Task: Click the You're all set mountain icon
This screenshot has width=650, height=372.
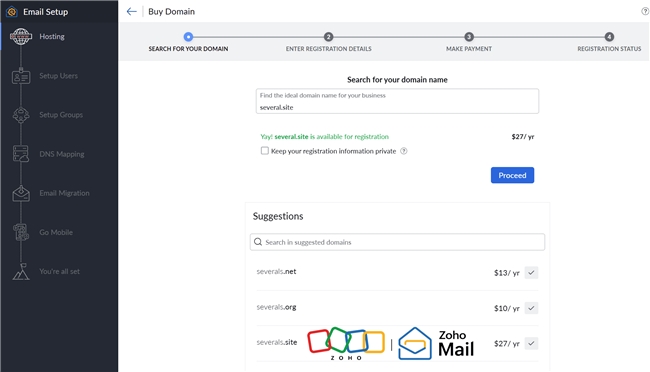Action: coord(21,272)
